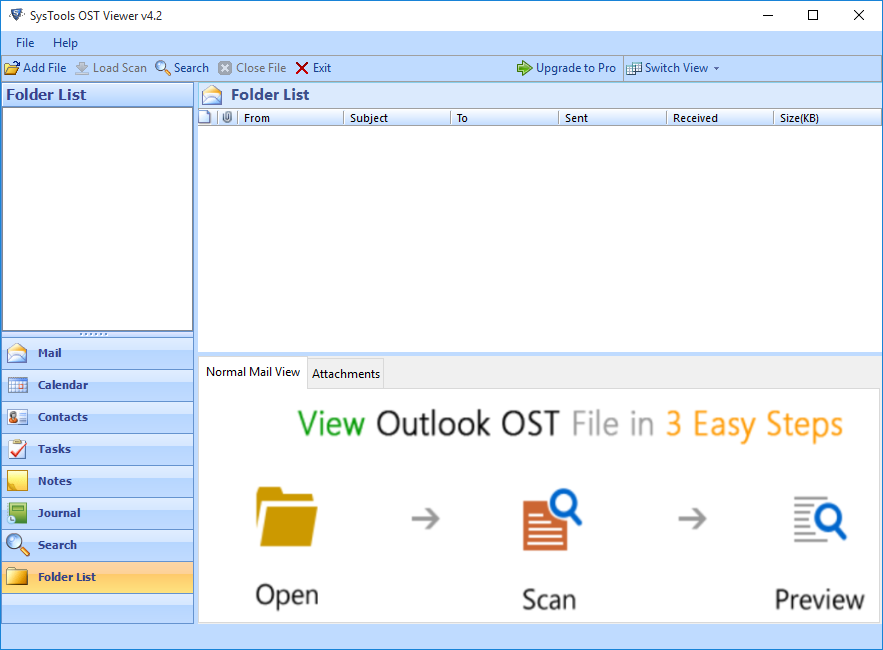This screenshot has width=883, height=650.
Task: Click the envelope icon beside Folder List heading
Action: (x=212, y=95)
